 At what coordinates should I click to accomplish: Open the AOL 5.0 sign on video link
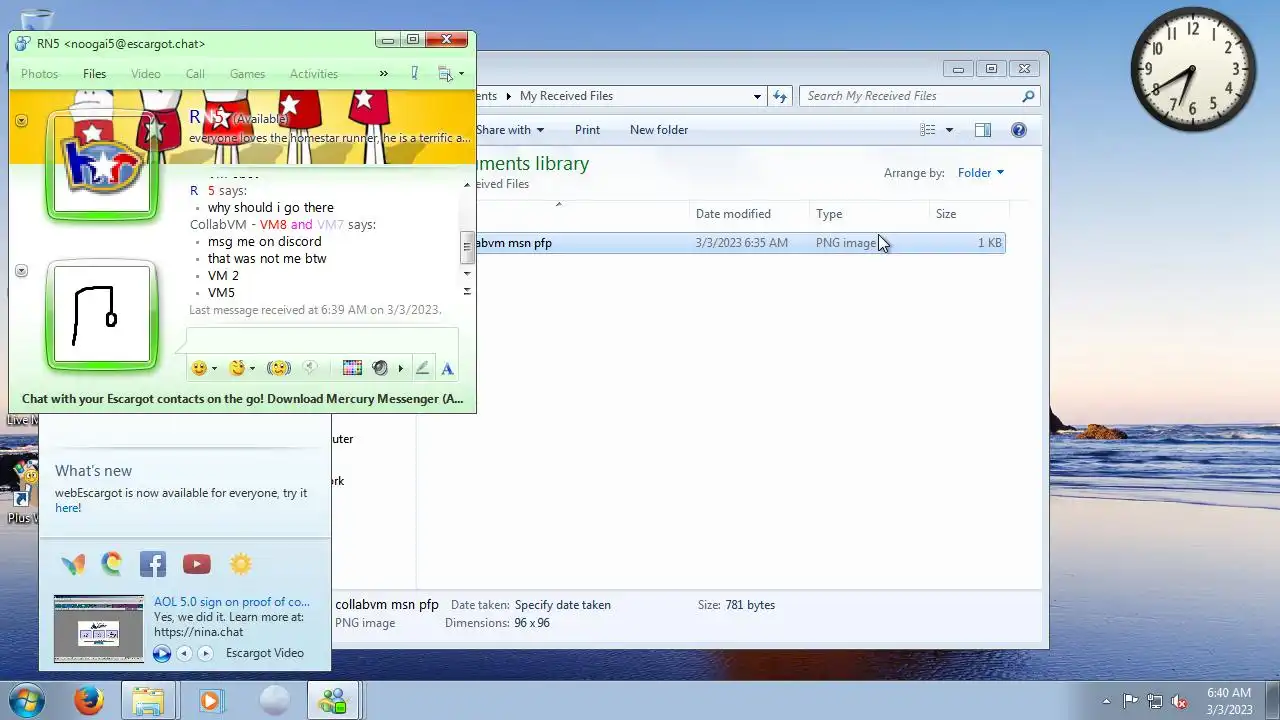pos(232,602)
